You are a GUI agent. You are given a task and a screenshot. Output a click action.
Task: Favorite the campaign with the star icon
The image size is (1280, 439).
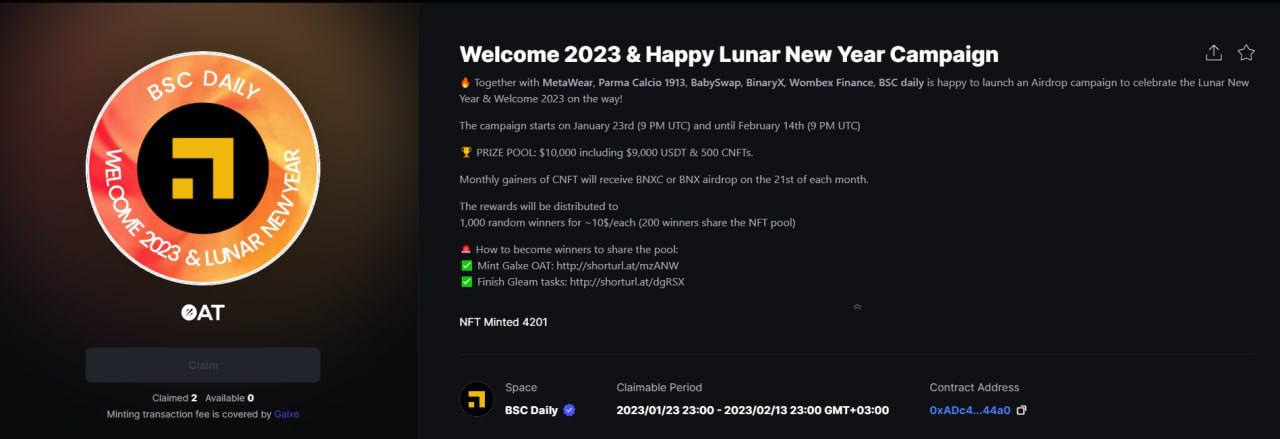[x=1246, y=53]
